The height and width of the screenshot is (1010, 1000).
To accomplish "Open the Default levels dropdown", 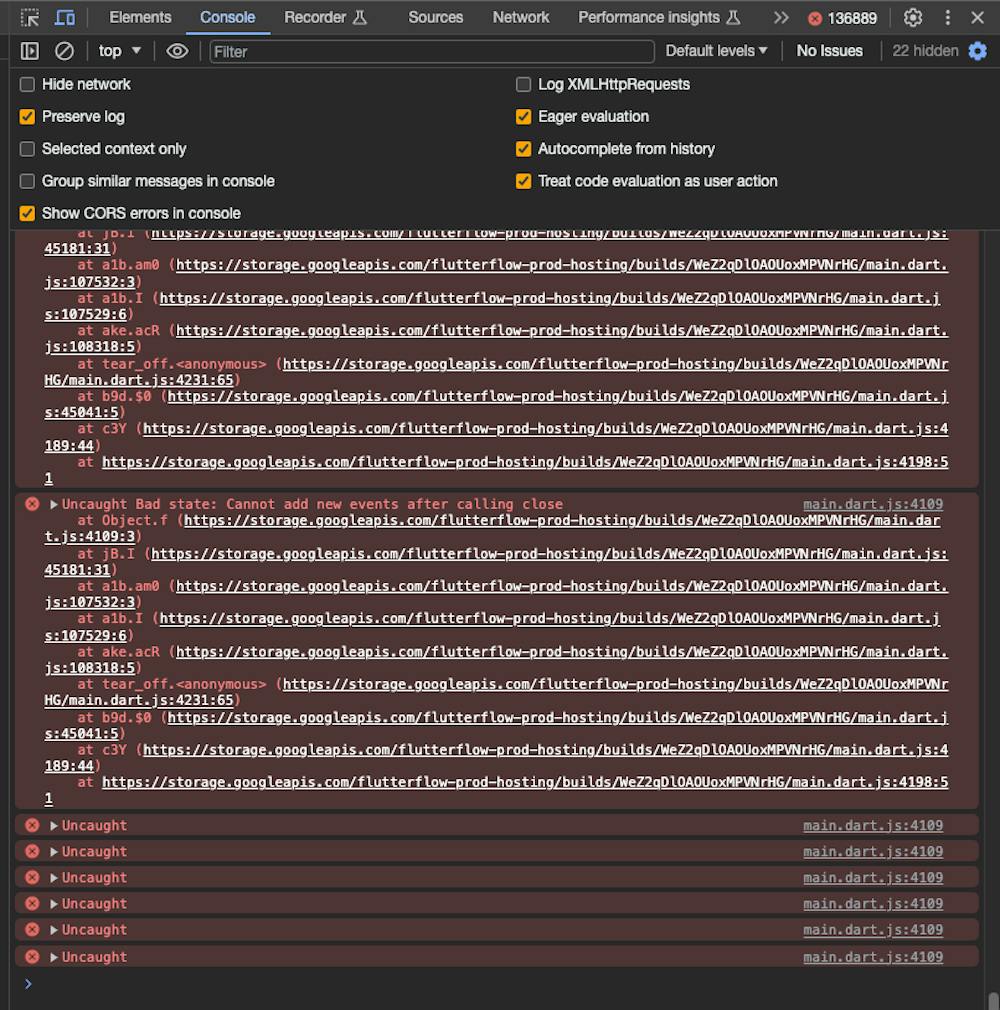I will point(715,50).
